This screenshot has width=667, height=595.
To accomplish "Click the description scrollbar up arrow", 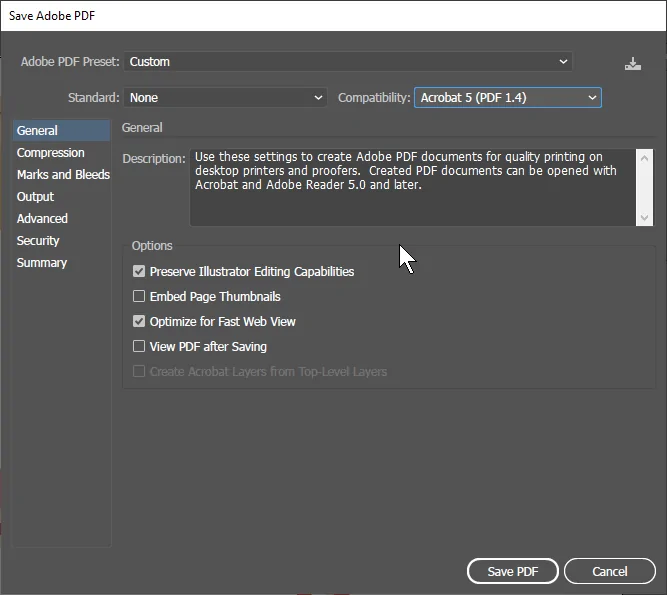I will click(646, 159).
